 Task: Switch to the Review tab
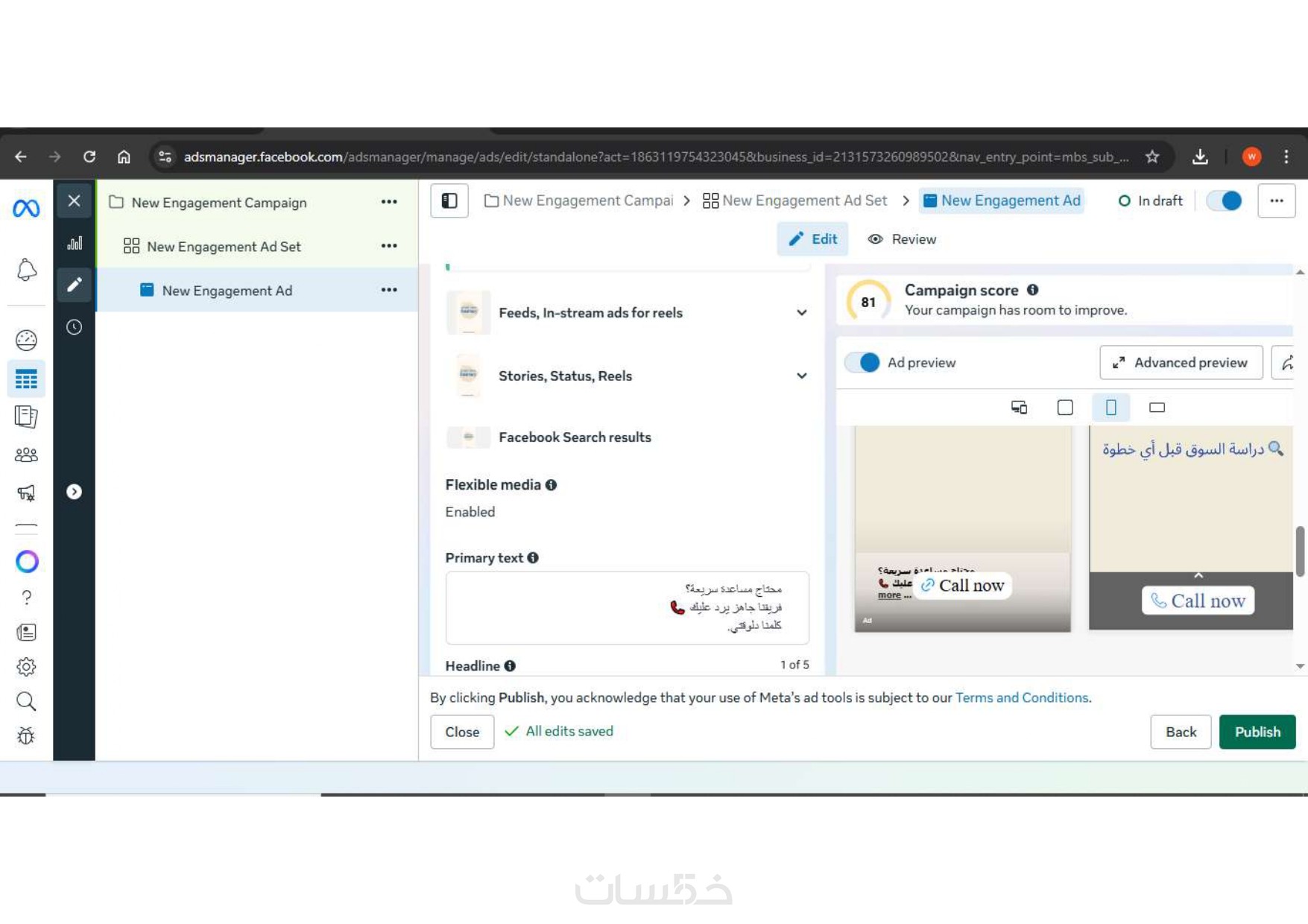coord(902,239)
